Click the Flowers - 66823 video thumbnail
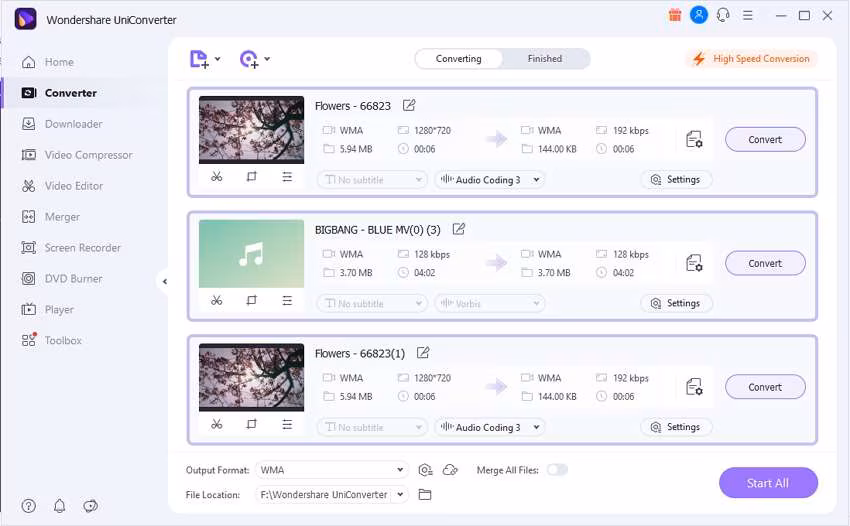The image size is (850, 526). point(252,130)
